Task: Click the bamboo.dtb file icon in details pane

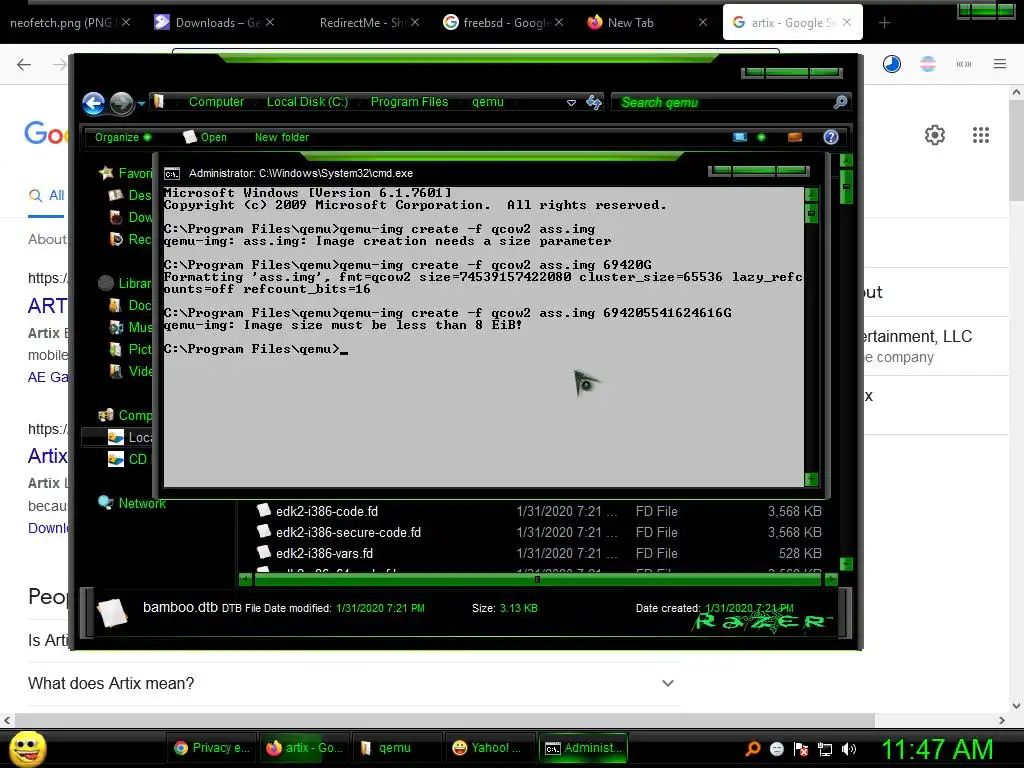Action: (x=112, y=613)
